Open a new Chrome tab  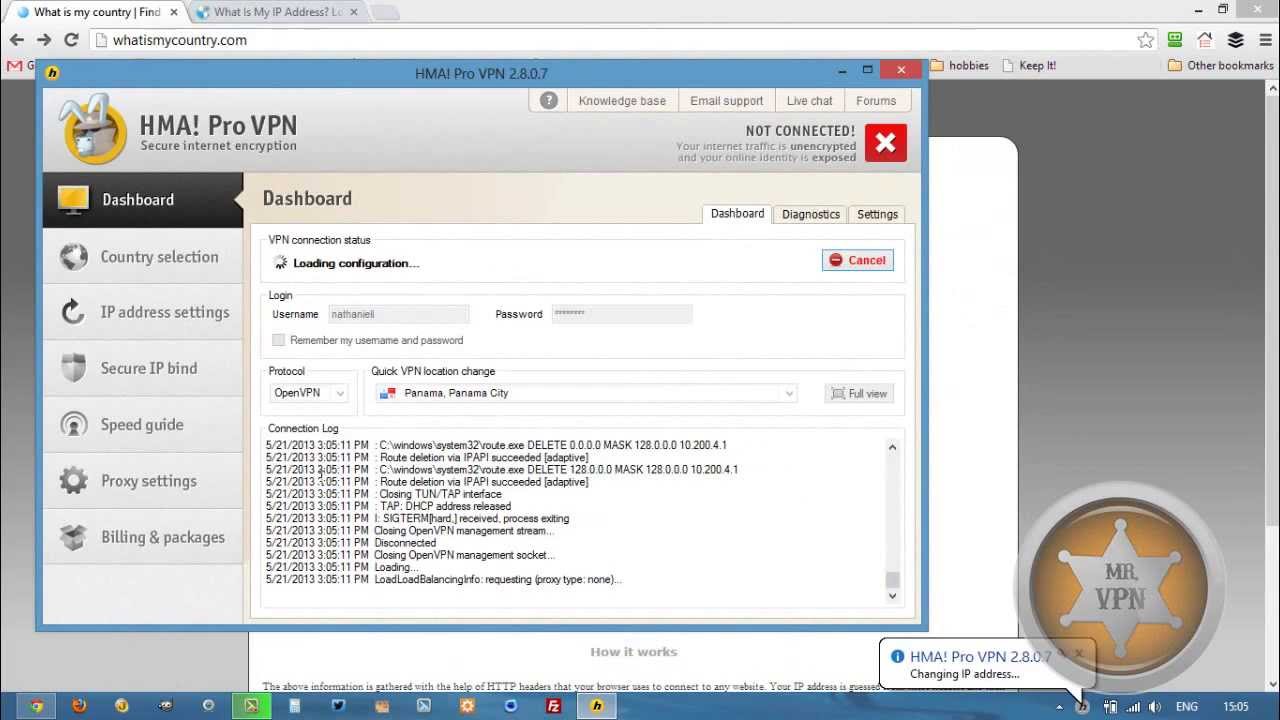coord(386,12)
